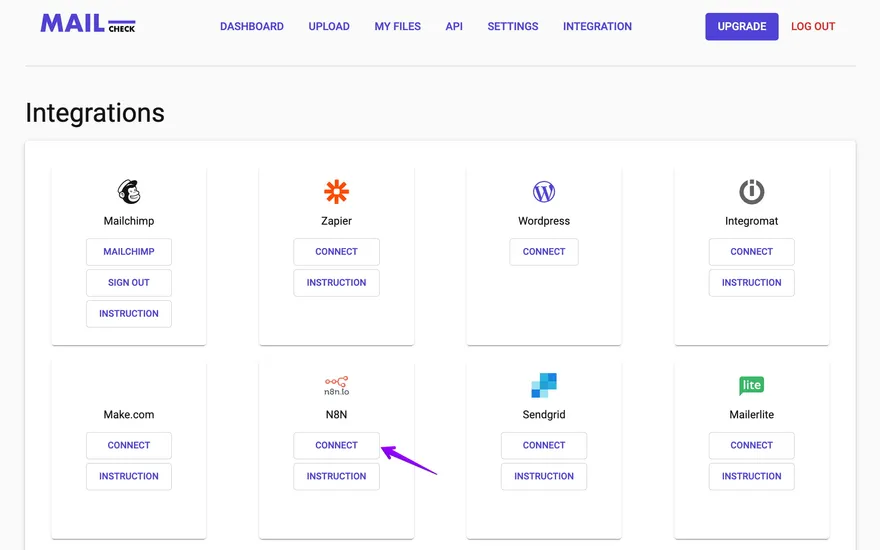Log out using the Log Out link
The width and height of the screenshot is (880, 550).
coord(813,26)
